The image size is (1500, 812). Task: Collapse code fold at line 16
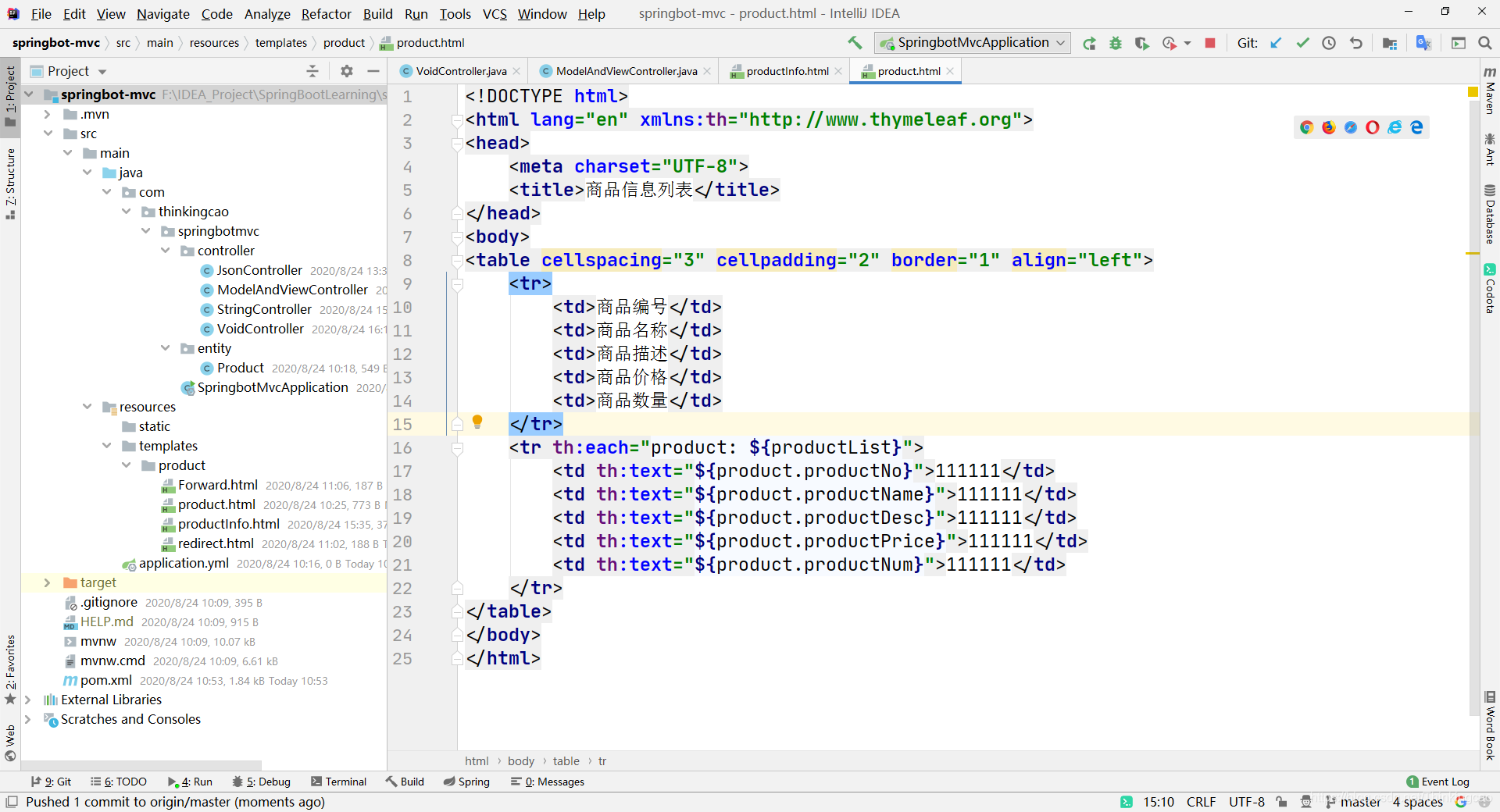pyautogui.click(x=458, y=448)
